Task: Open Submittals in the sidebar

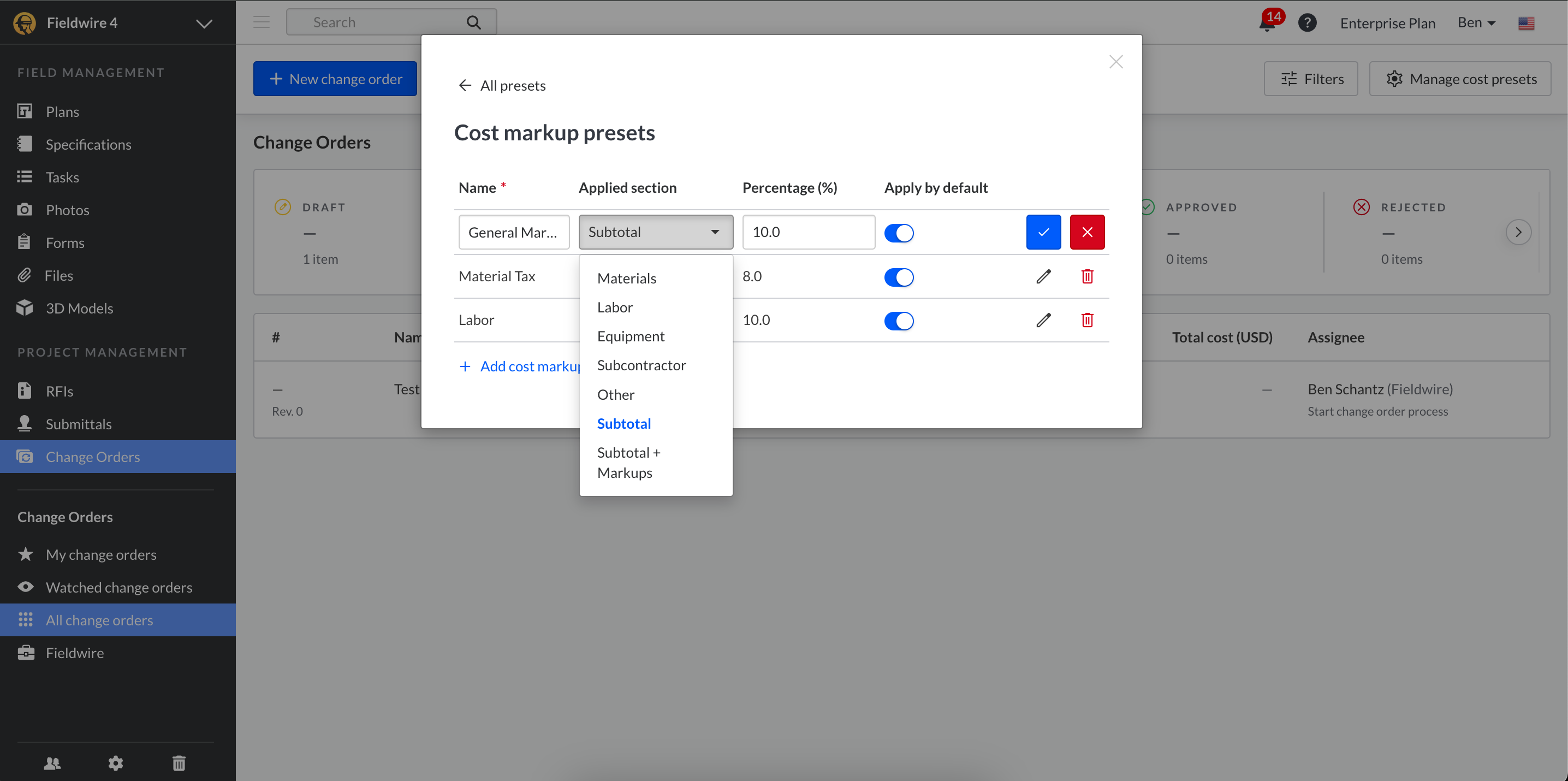Action: click(79, 424)
